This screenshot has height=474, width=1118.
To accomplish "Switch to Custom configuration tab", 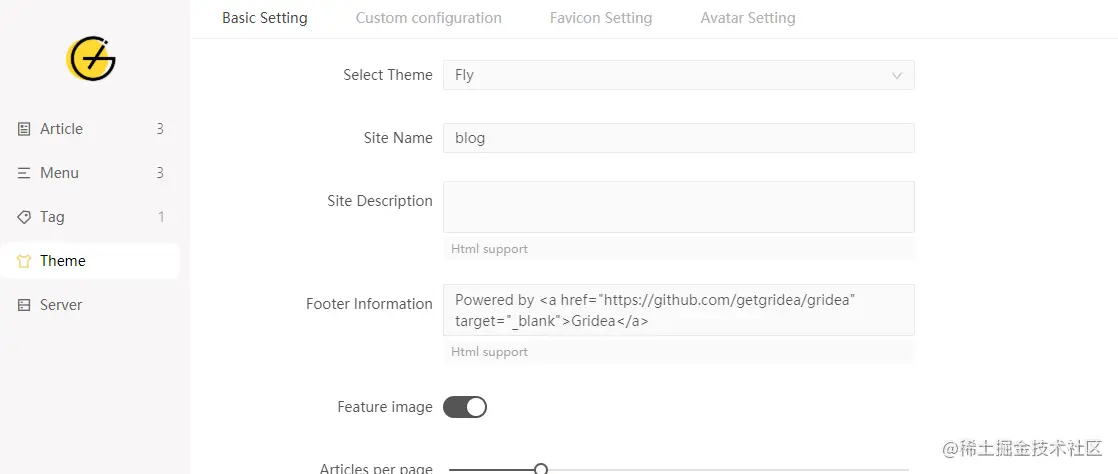I will click(429, 18).
